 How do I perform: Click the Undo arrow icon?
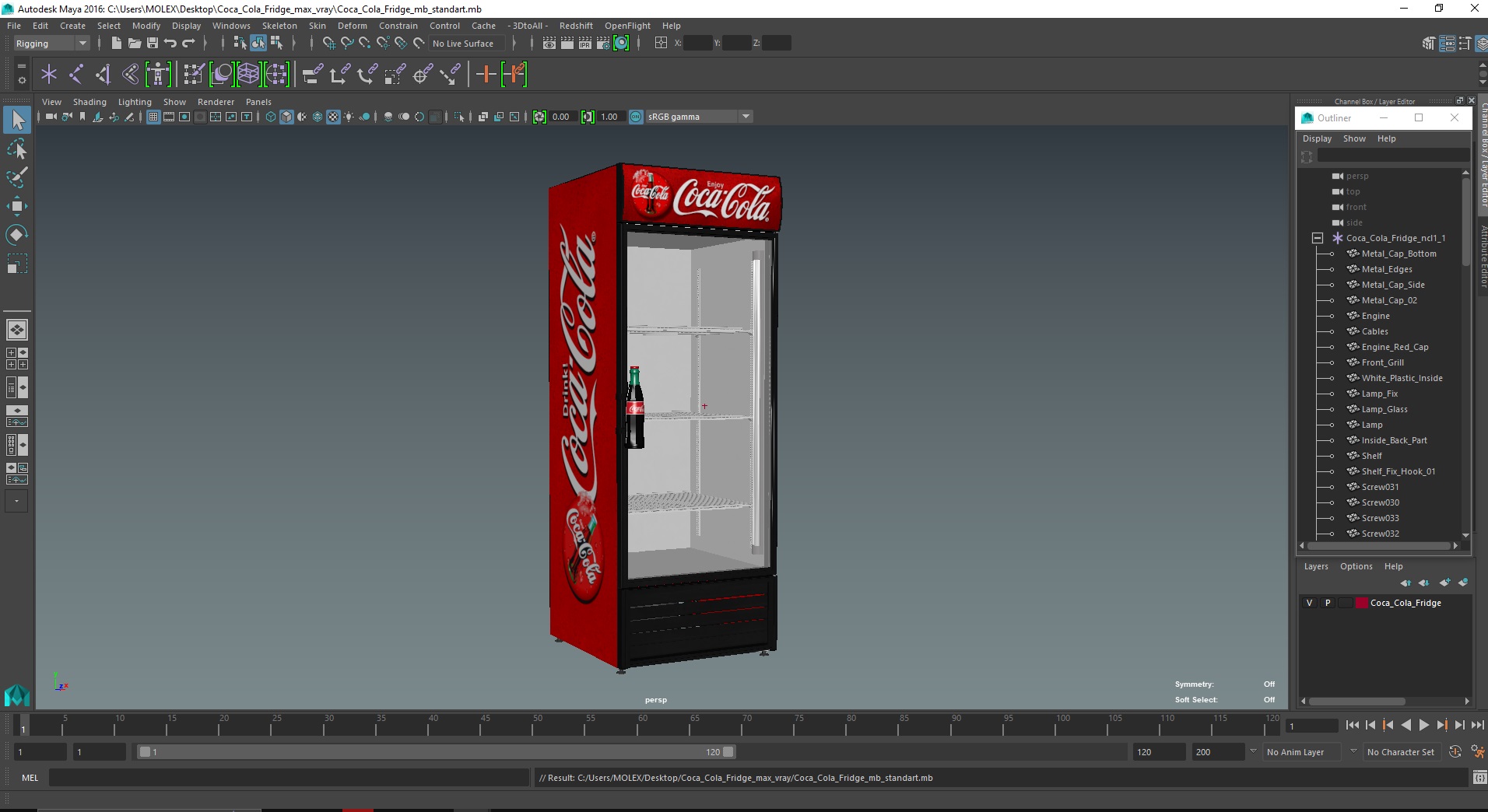point(170,44)
